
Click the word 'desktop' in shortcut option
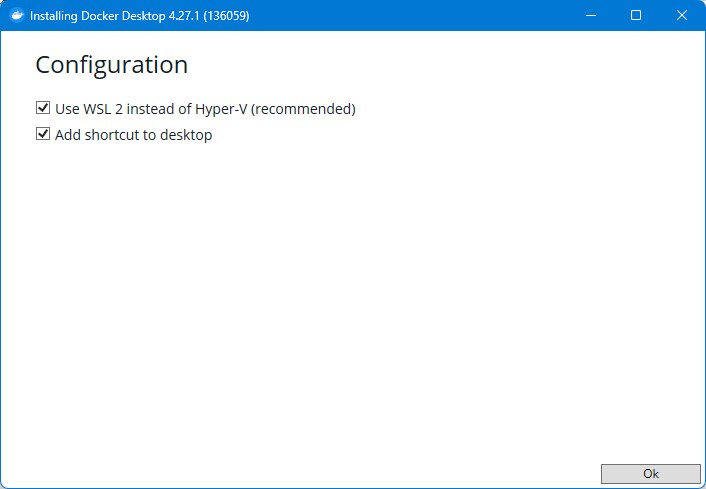tap(186, 135)
